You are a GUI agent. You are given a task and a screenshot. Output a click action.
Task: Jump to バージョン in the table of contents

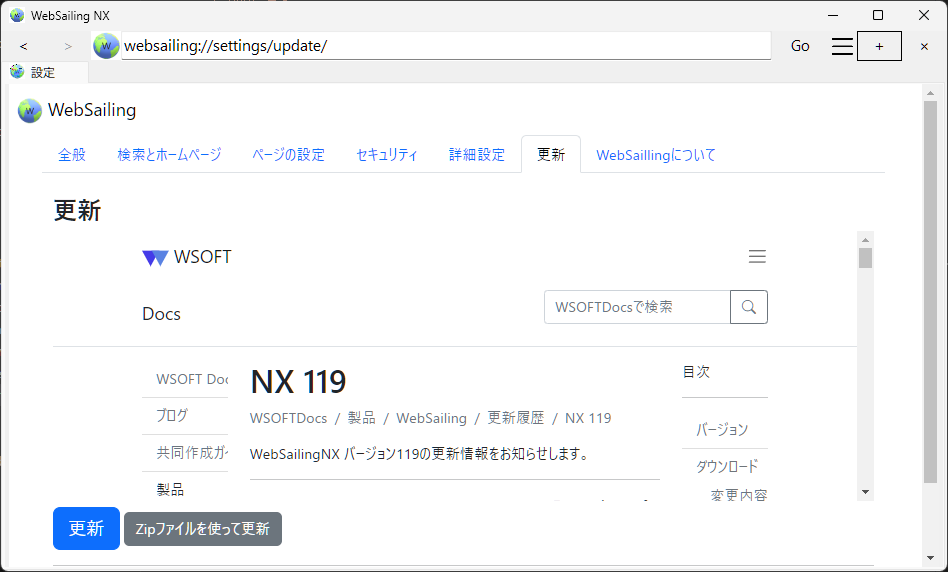(722, 430)
